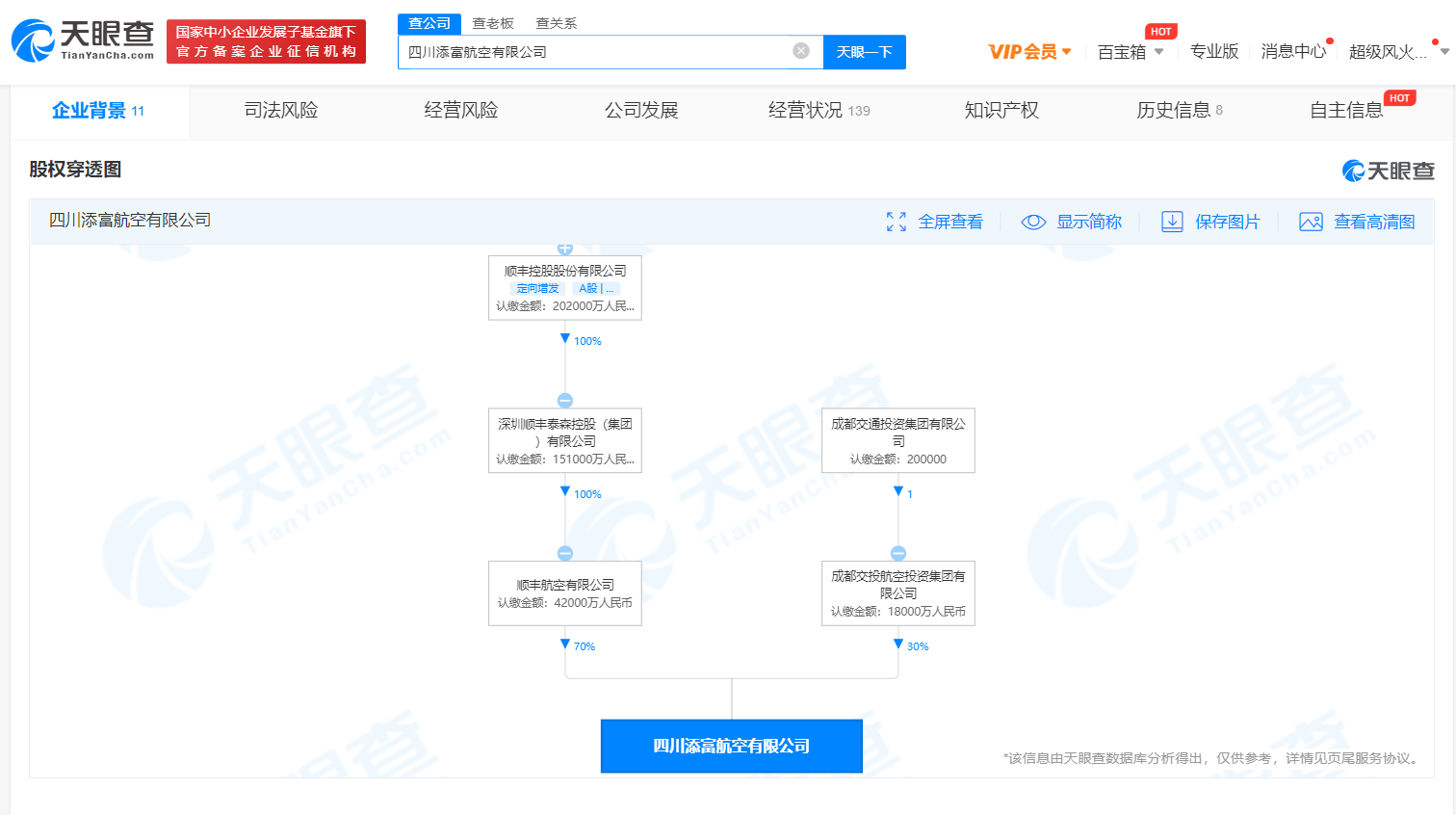1456x815 pixels.
Task: Click the 四川添富航空有限公司 chart title text
Action: point(130,221)
